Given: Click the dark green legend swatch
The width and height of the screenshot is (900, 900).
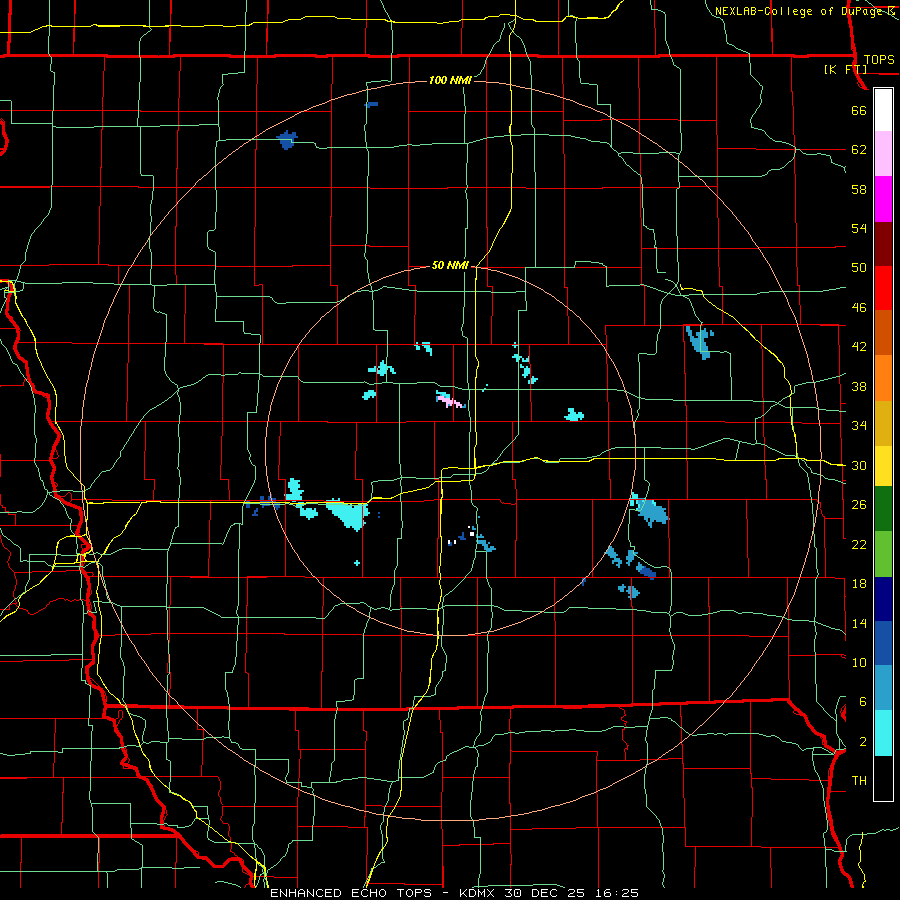Looking at the screenshot, I should pyautogui.click(x=883, y=509).
